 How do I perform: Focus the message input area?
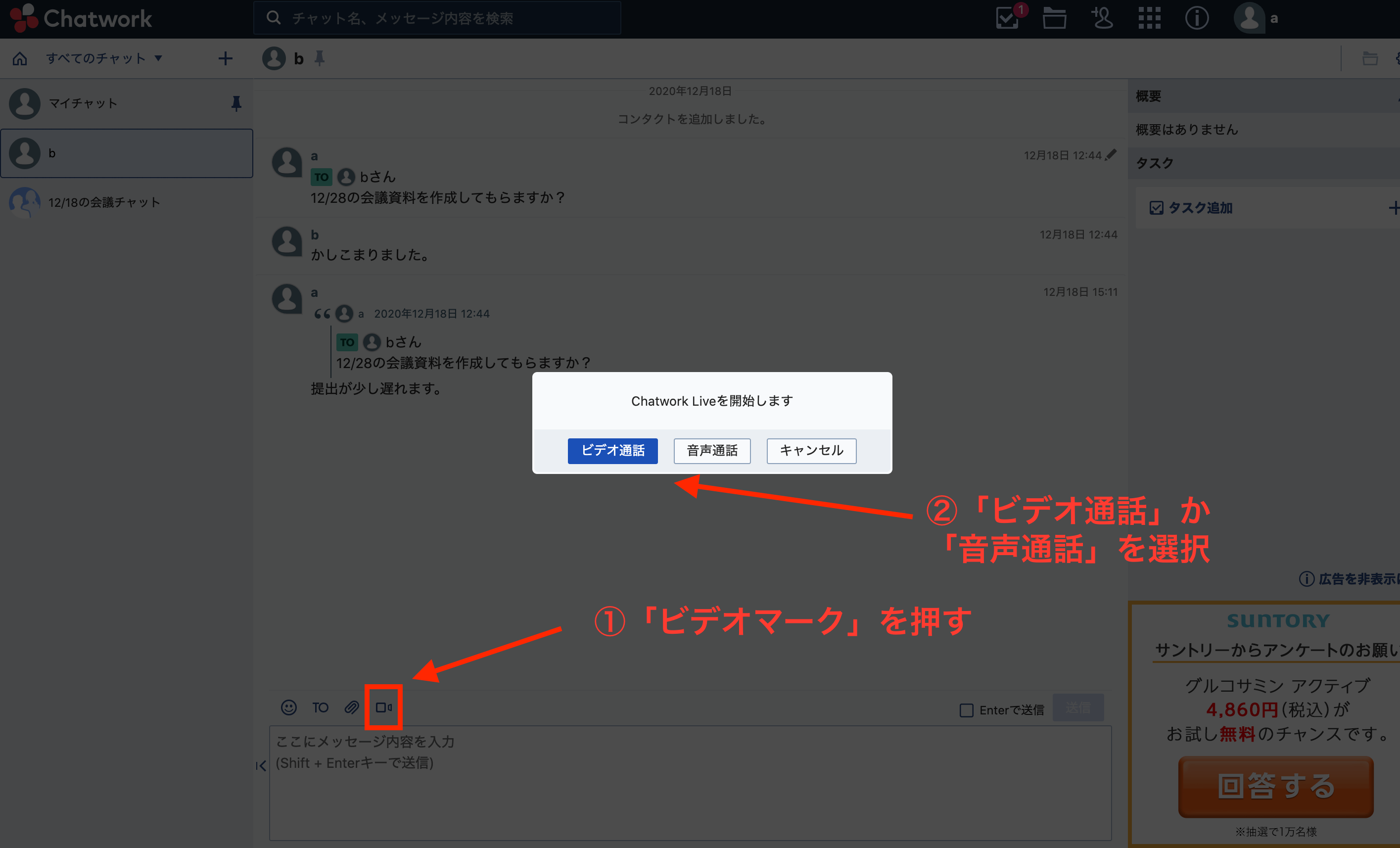(690, 783)
